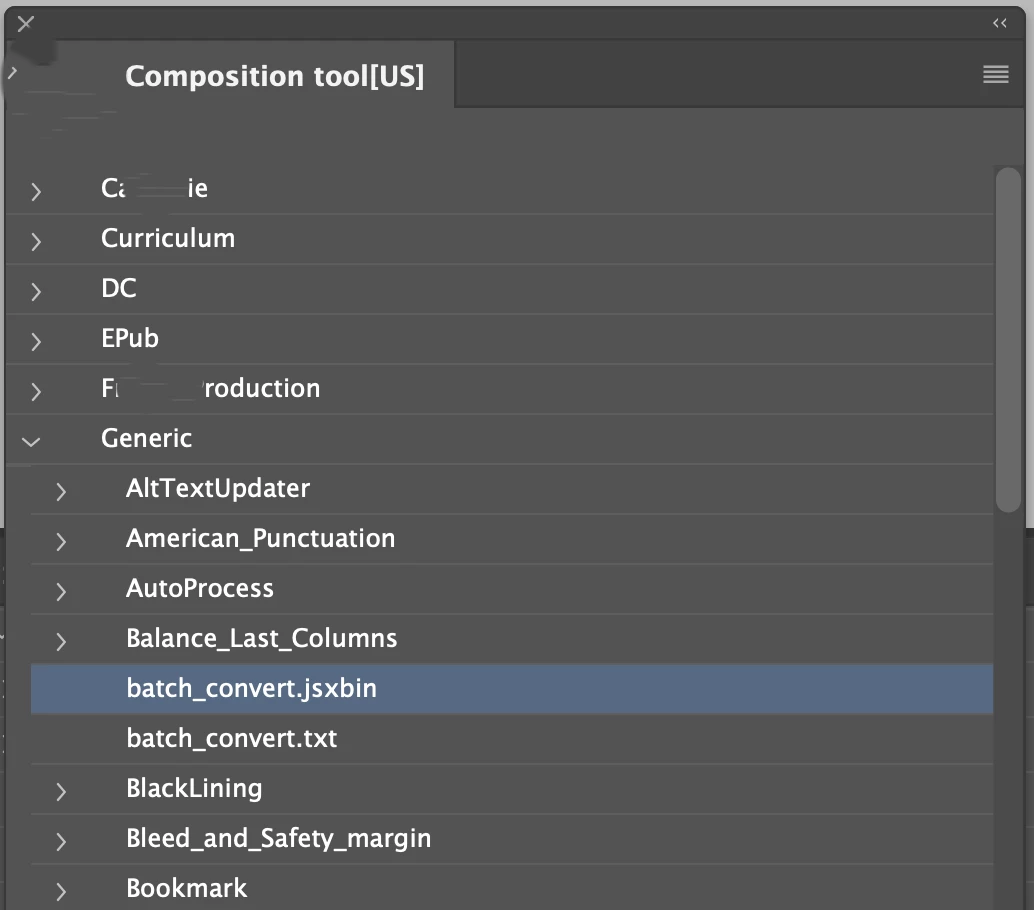The width and height of the screenshot is (1034, 910).
Task: Select the batch_convert.jsxbin script
Action: 251,689
